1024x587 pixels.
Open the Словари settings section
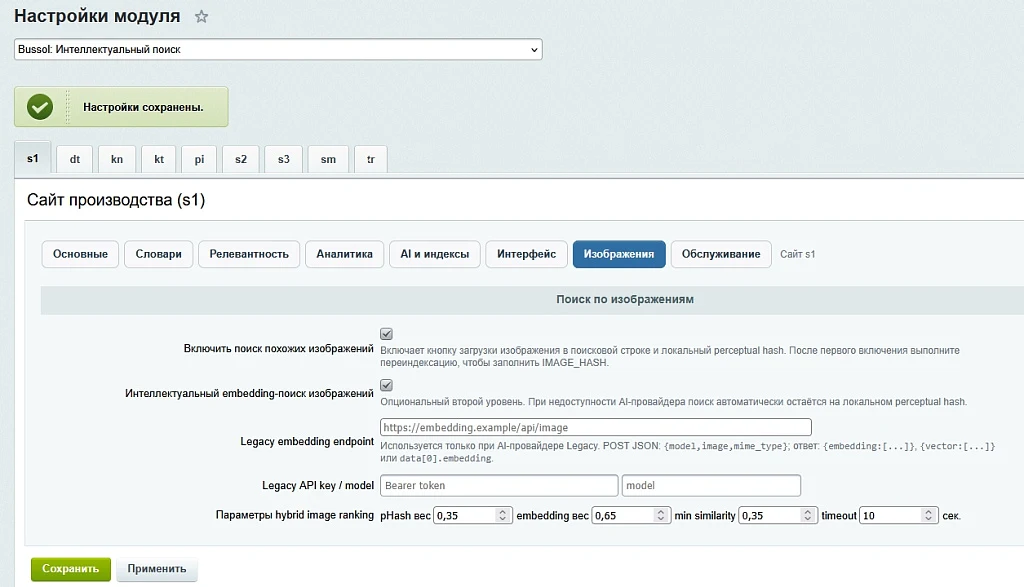tap(159, 254)
